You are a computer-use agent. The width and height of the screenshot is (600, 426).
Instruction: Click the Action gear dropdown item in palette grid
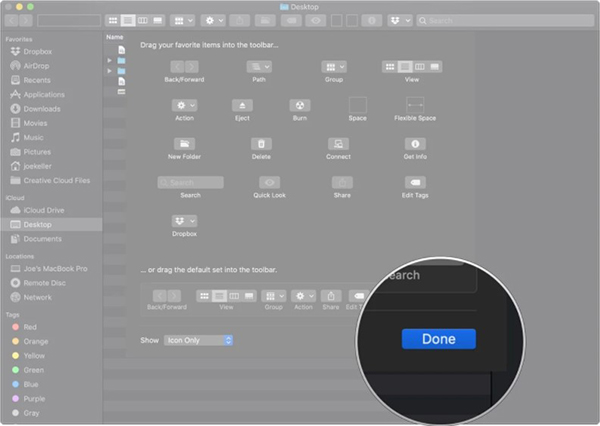click(x=184, y=105)
